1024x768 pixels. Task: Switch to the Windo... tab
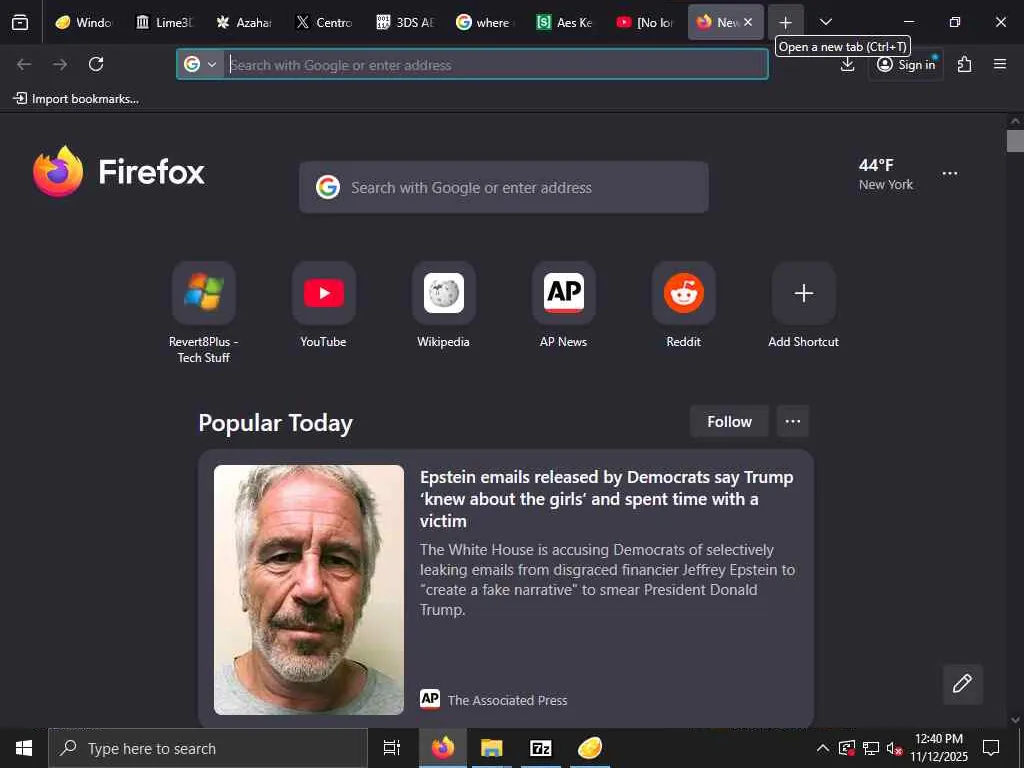pyautogui.click(x=84, y=22)
